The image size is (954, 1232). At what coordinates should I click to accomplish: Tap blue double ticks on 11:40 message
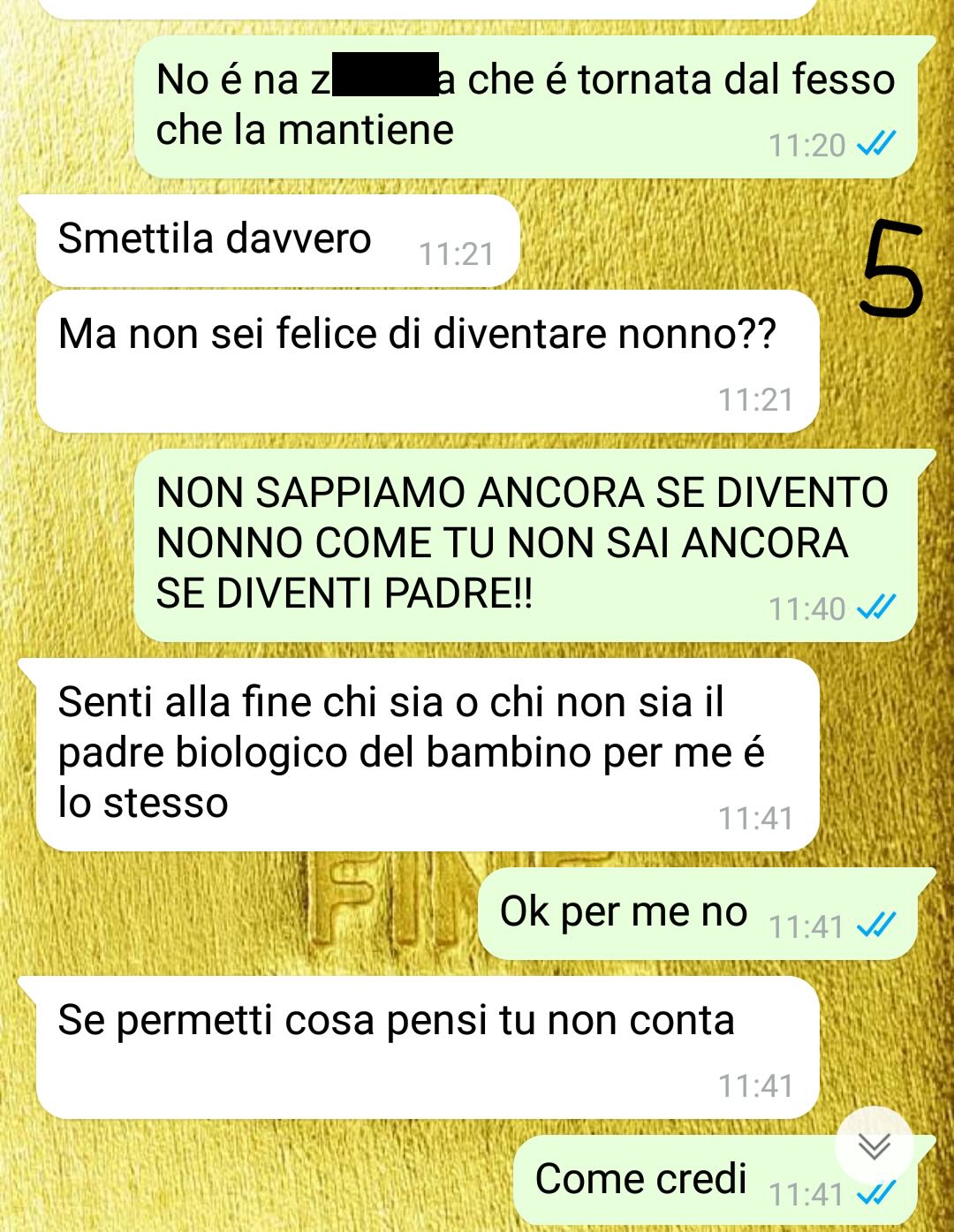(877, 608)
